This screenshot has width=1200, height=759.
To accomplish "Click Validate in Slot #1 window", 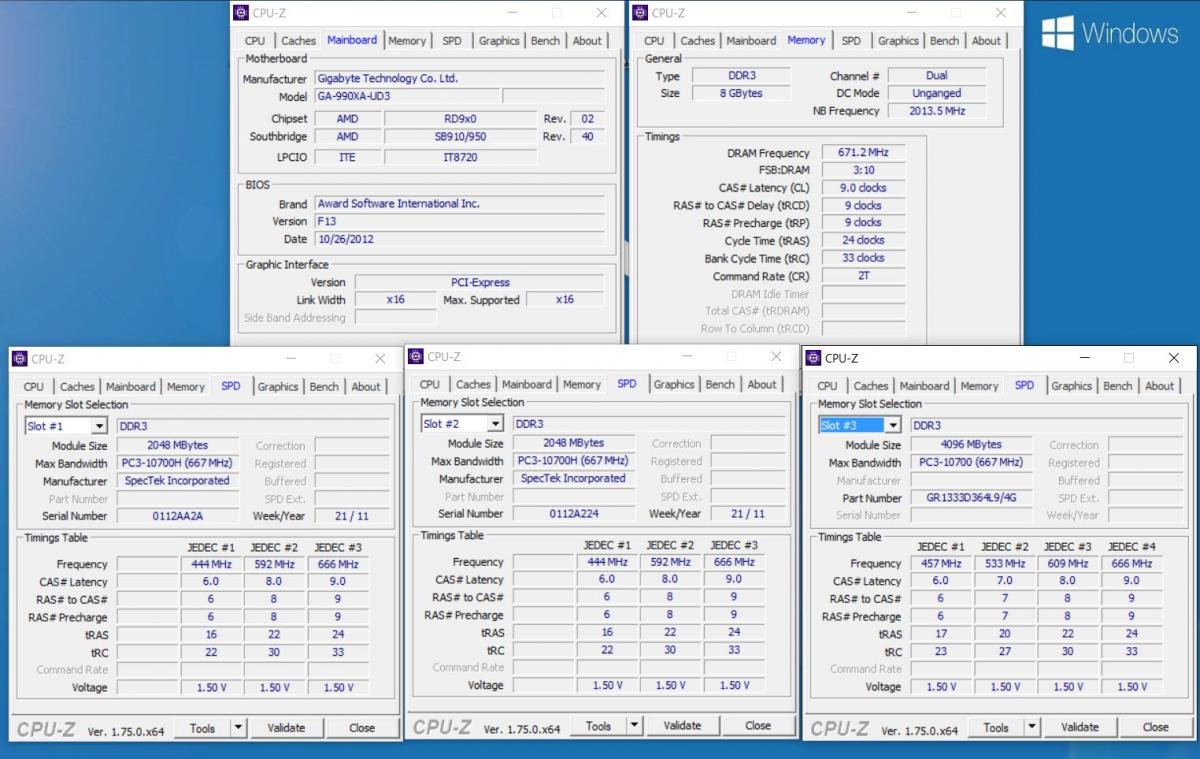I will (x=286, y=728).
